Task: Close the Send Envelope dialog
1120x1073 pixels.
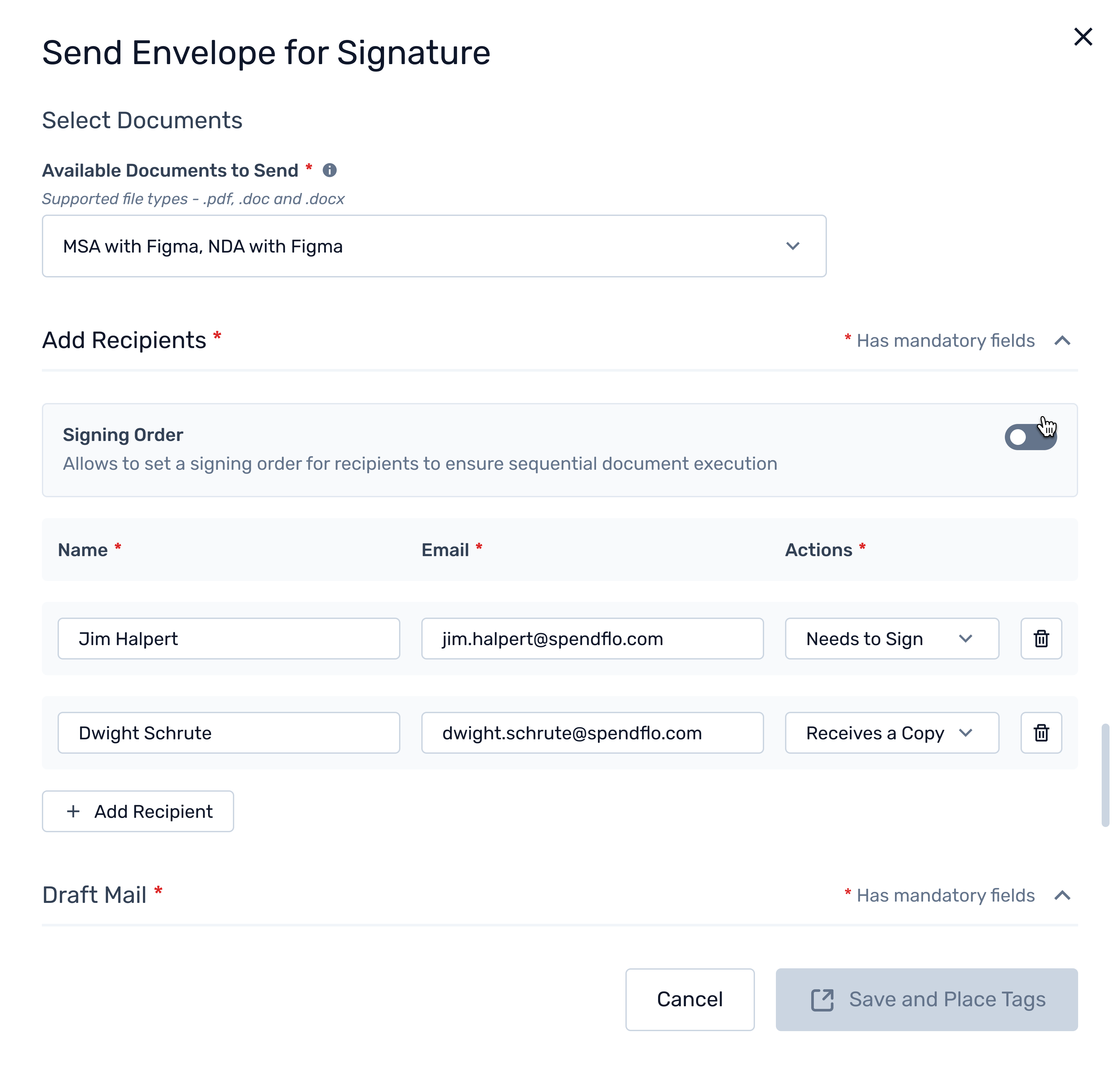Action: 1083,37
